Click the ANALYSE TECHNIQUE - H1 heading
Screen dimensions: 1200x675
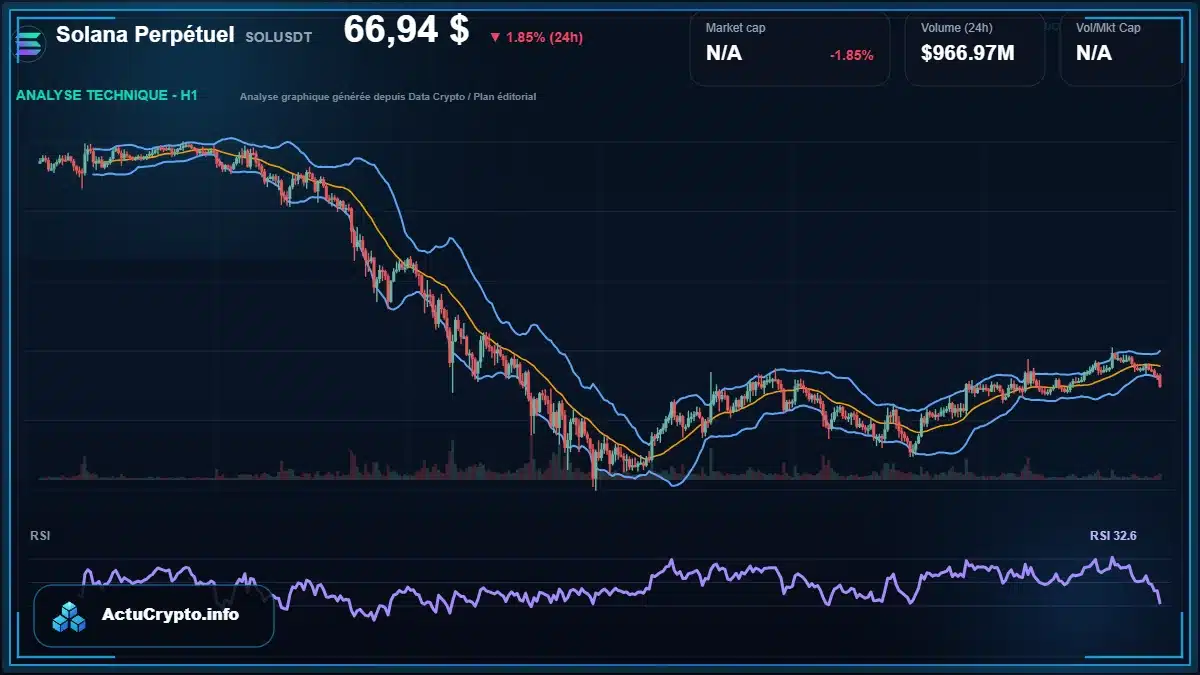tap(107, 95)
